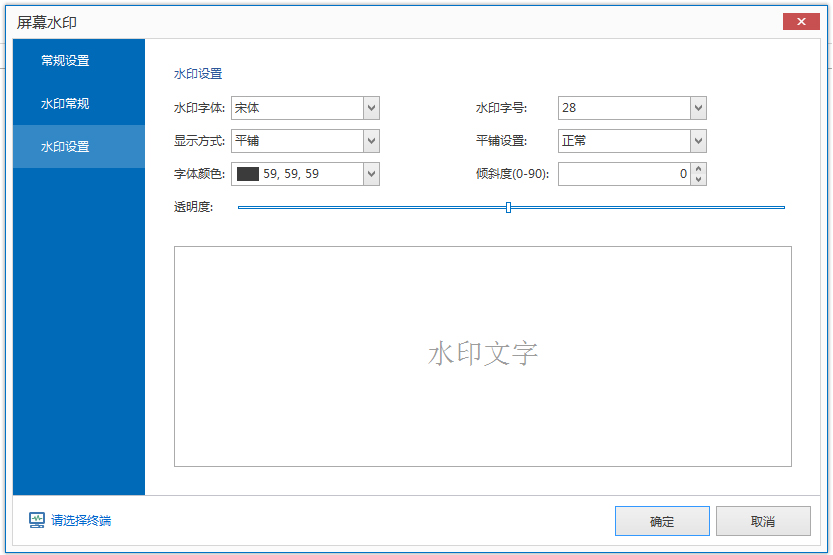Viewport: 833px width, 555px height.
Task: Click the terminal monitor icon at bottom left
Action: click(37, 520)
